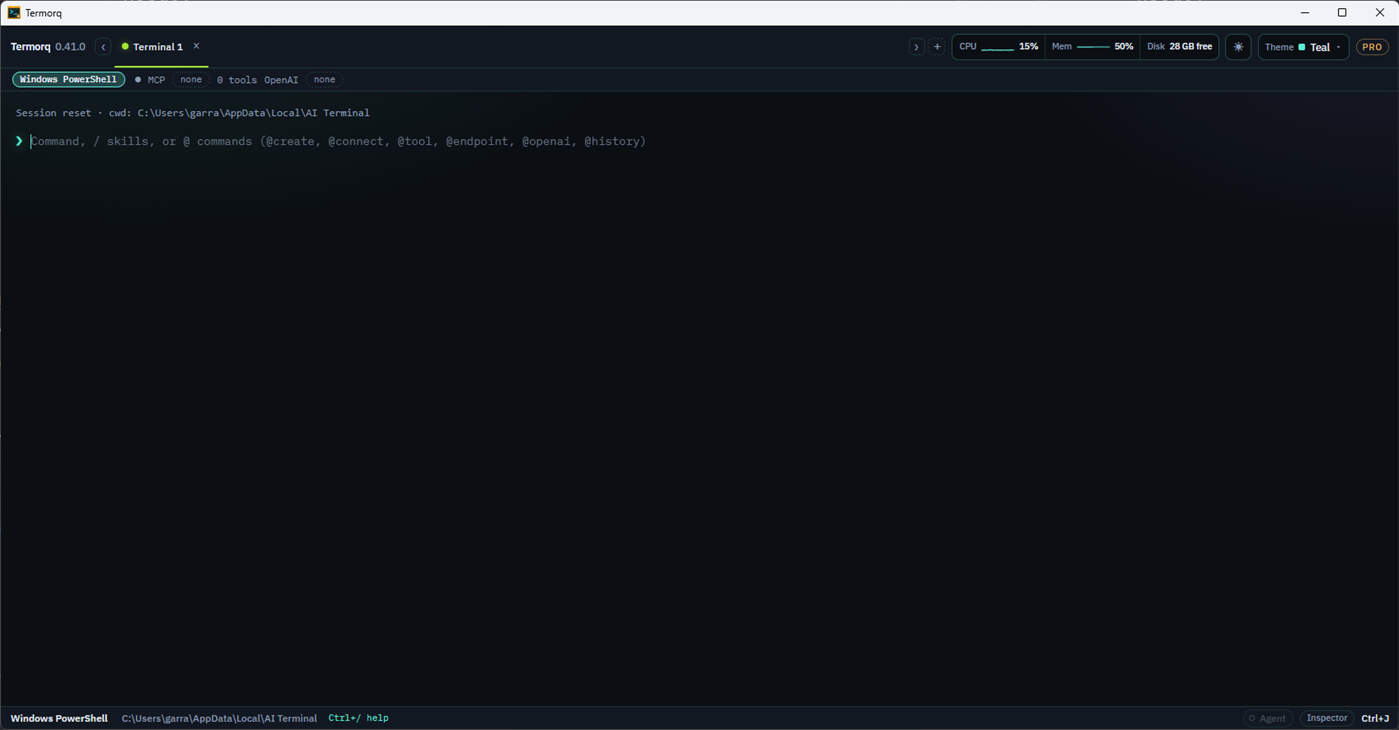Click the status bar Windows PowerShell label
Screen dimensions: 1399x730
tap(59, 718)
